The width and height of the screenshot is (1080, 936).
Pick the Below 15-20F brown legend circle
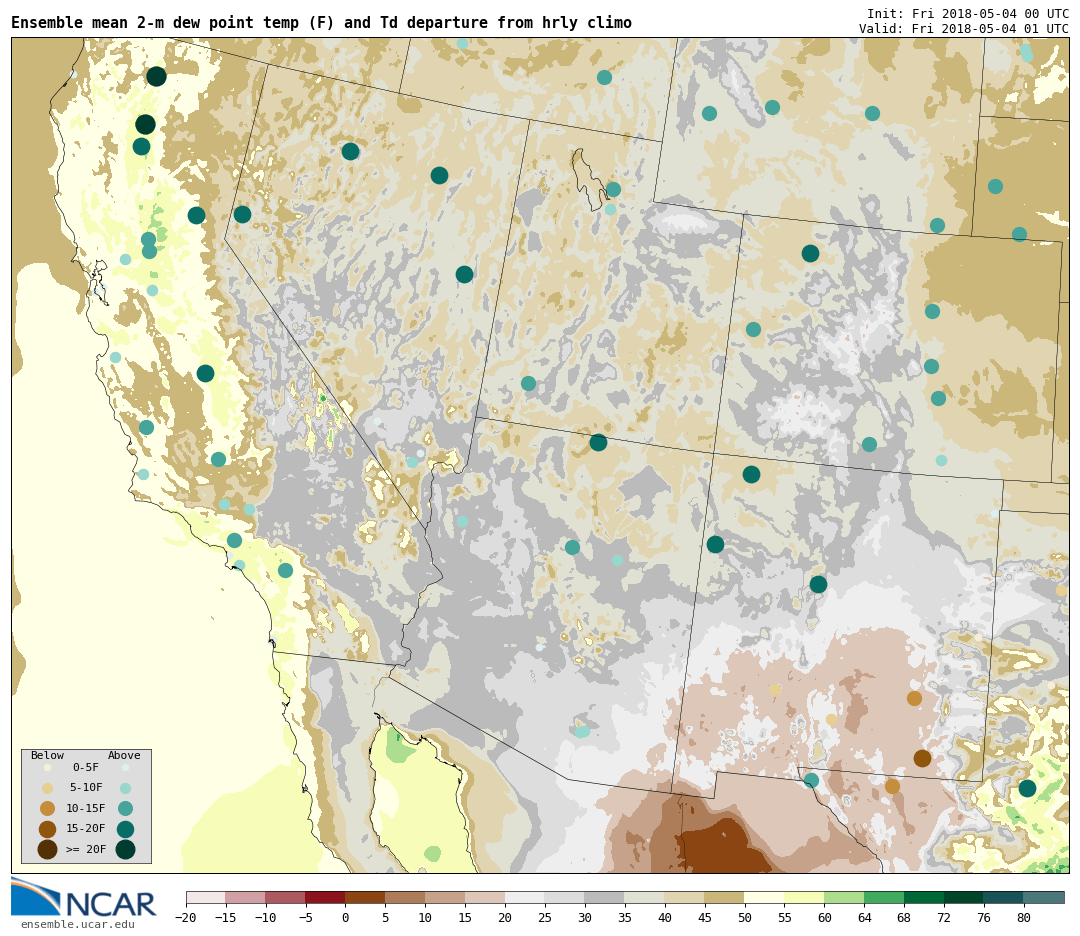[48, 829]
